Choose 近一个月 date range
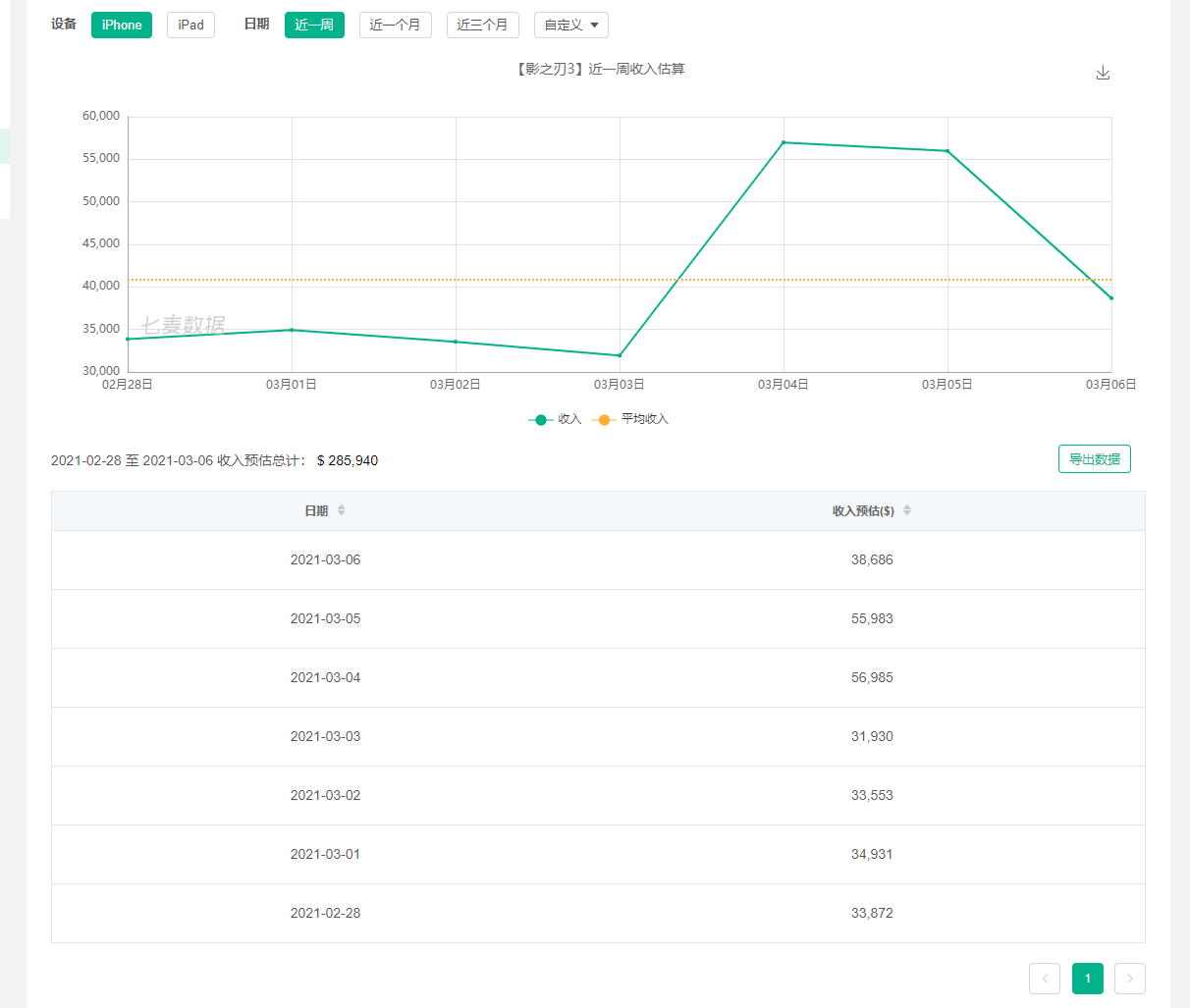 (x=395, y=25)
